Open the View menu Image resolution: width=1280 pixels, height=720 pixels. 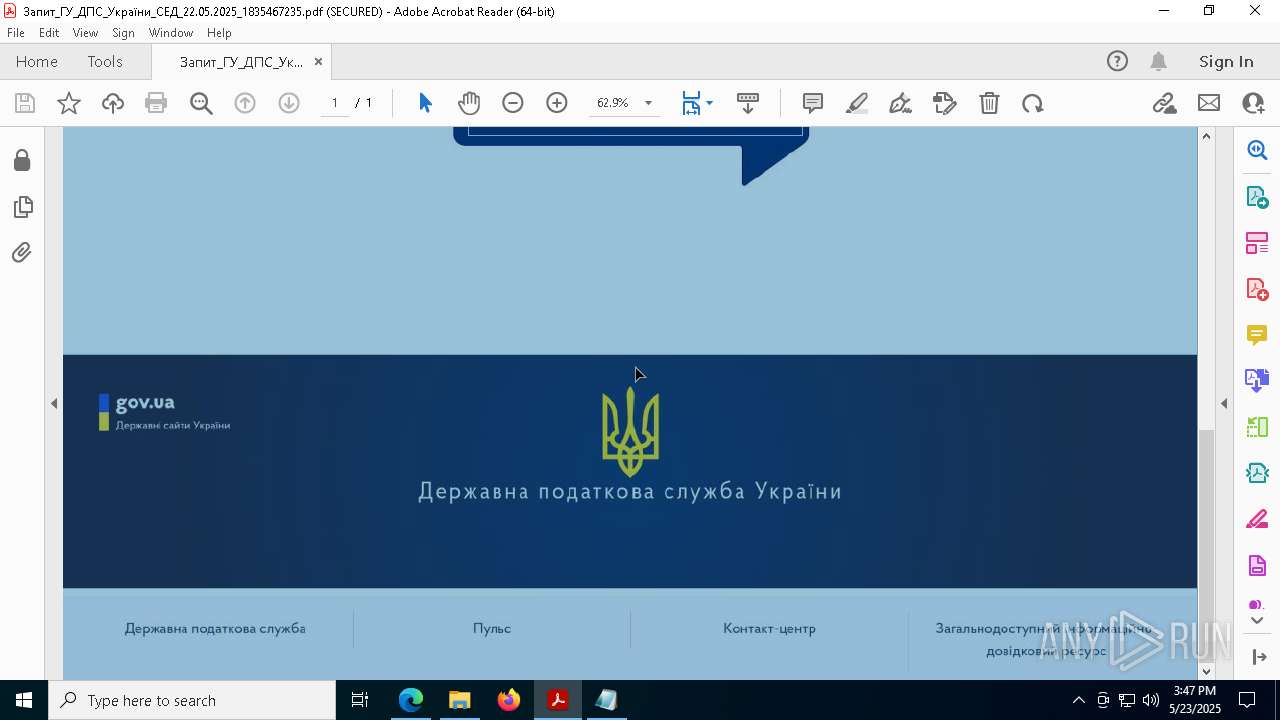click(85, 33)
